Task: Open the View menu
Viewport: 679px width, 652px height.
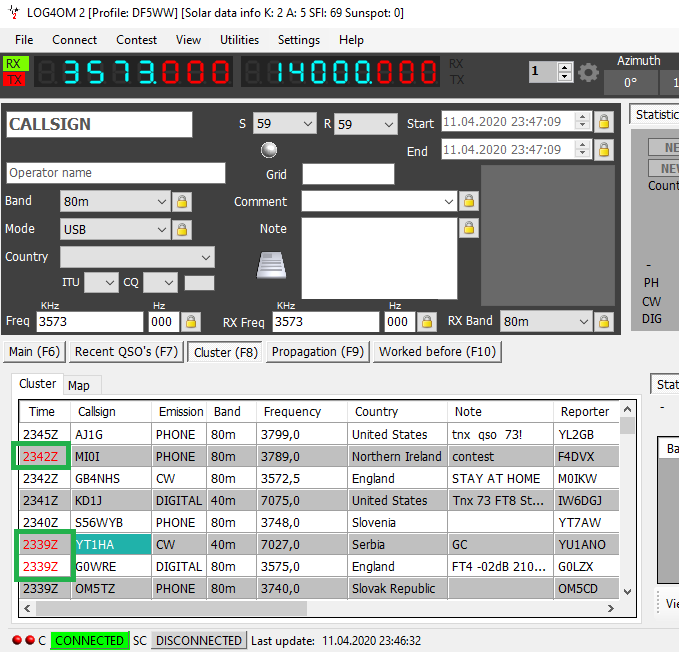Action: [188, 40]
